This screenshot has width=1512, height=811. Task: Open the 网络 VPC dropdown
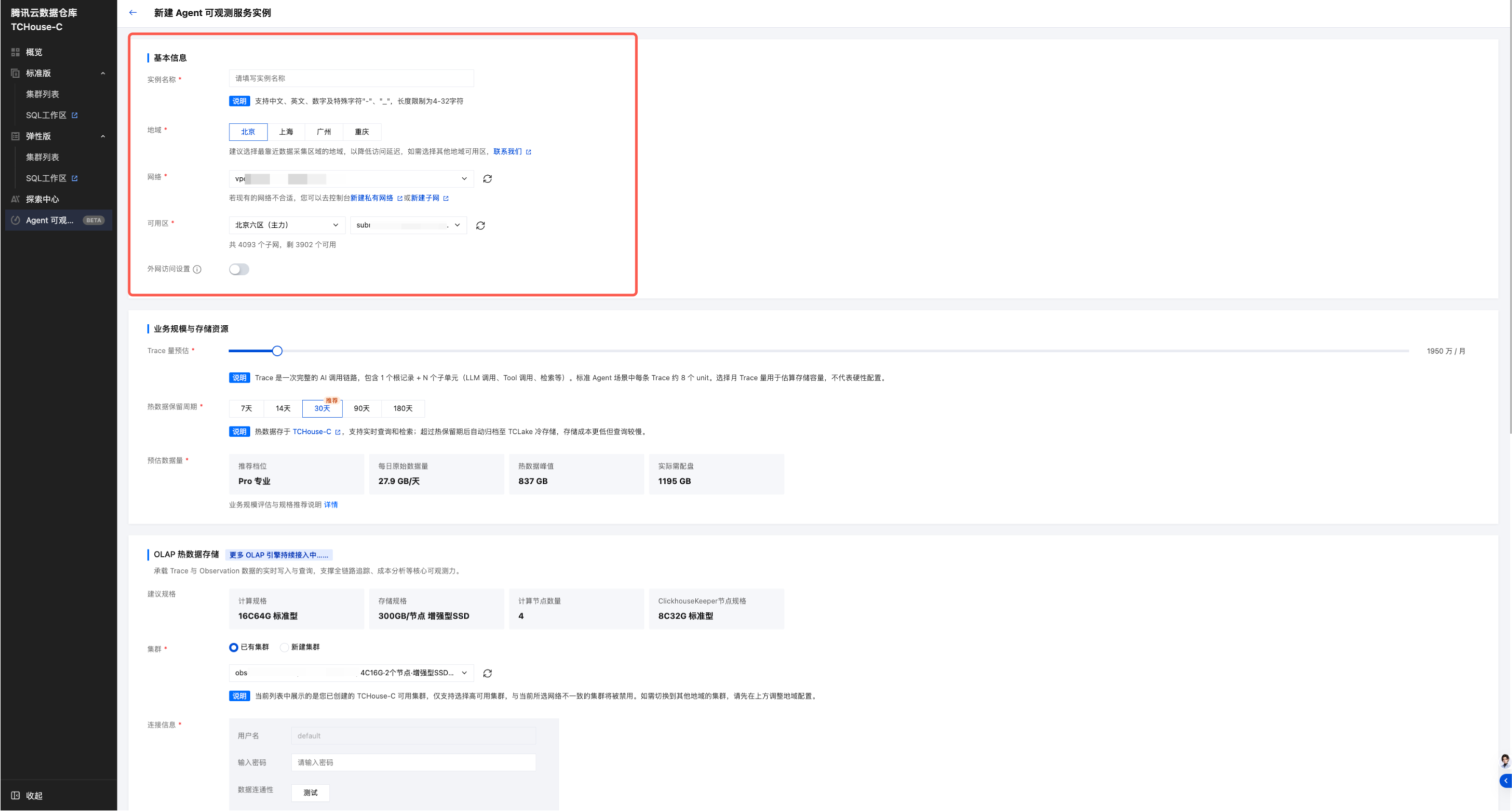351,178
